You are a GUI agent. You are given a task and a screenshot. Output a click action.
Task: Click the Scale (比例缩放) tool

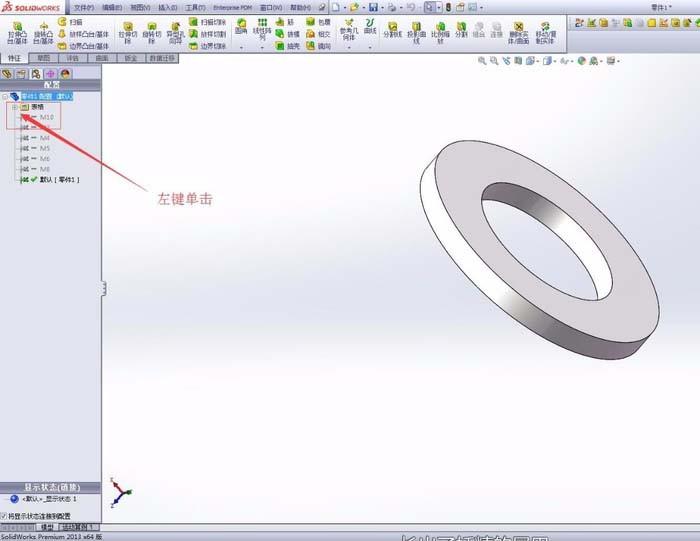(440, 33)
